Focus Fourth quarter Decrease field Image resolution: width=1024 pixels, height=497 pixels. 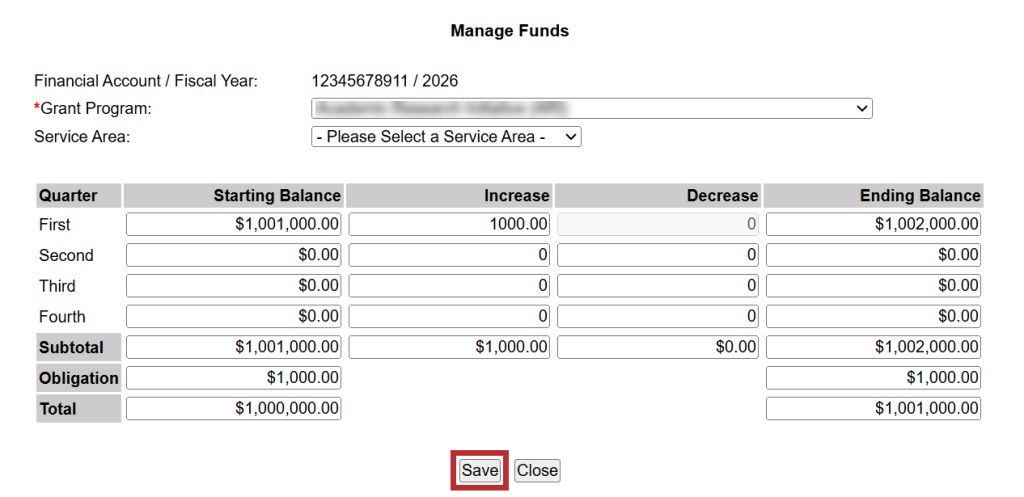pyautogui.click(x=658, y=317)
